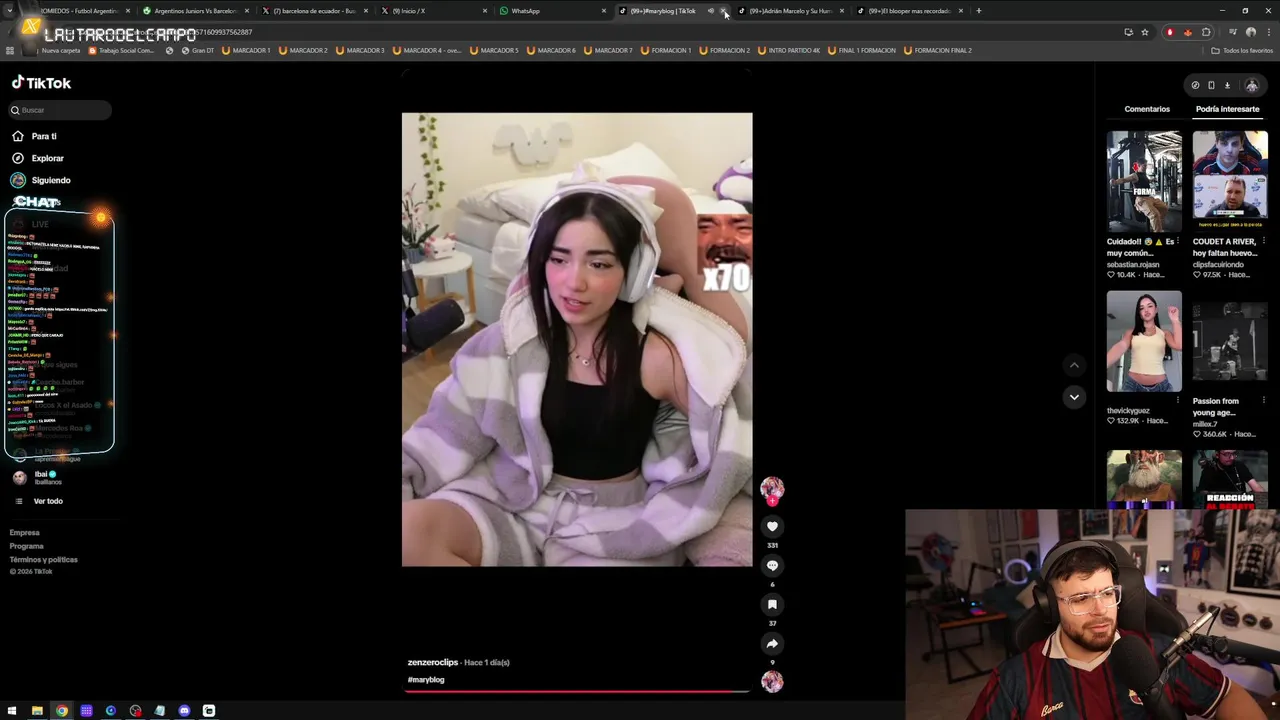
Task: Open MARCADOR 1 bookmark folder
Action: coord(246,50)
